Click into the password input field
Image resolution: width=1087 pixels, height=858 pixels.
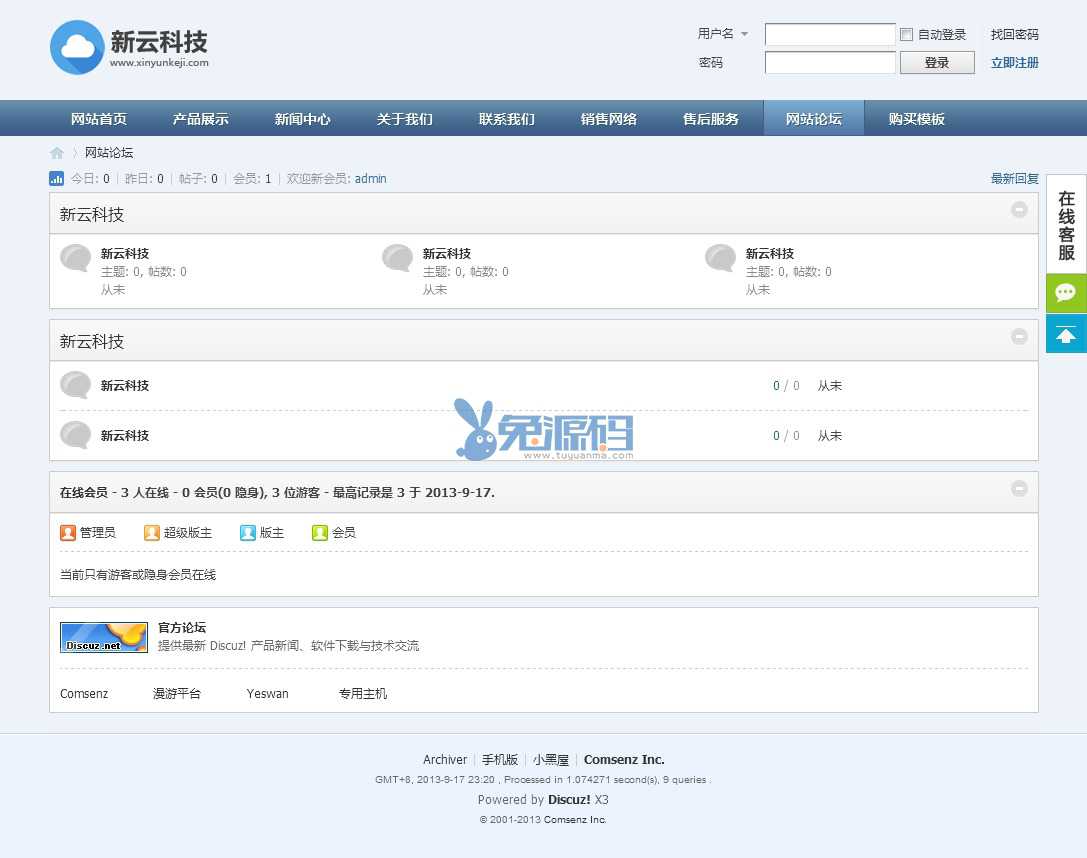830,63
